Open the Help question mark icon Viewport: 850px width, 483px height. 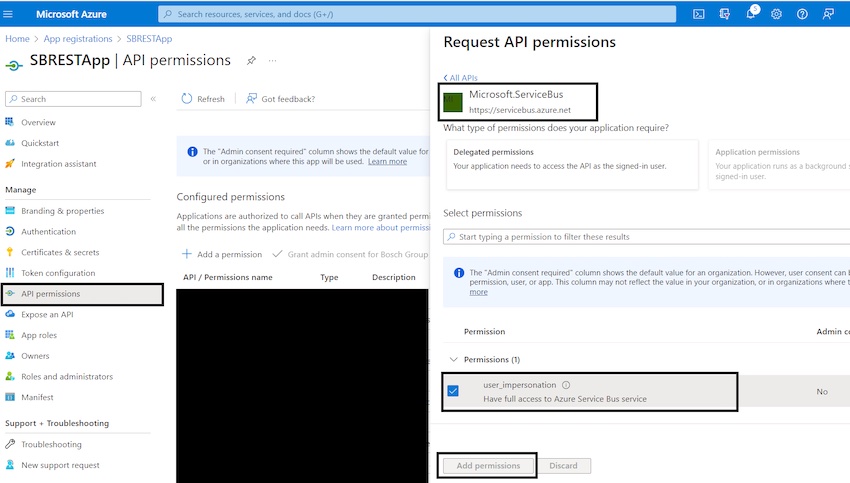(802, 14)
